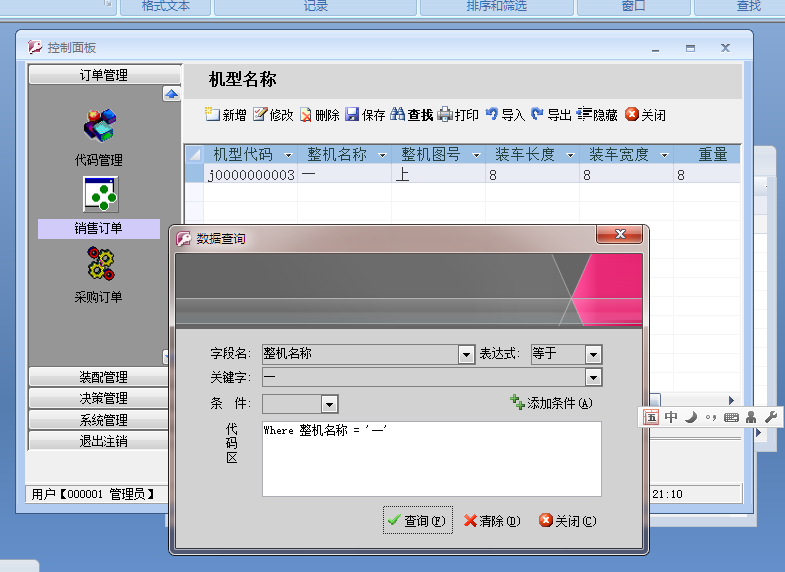
Task: Open the 整机图号 column filter dropdown
Action: [x=476, y=155]
